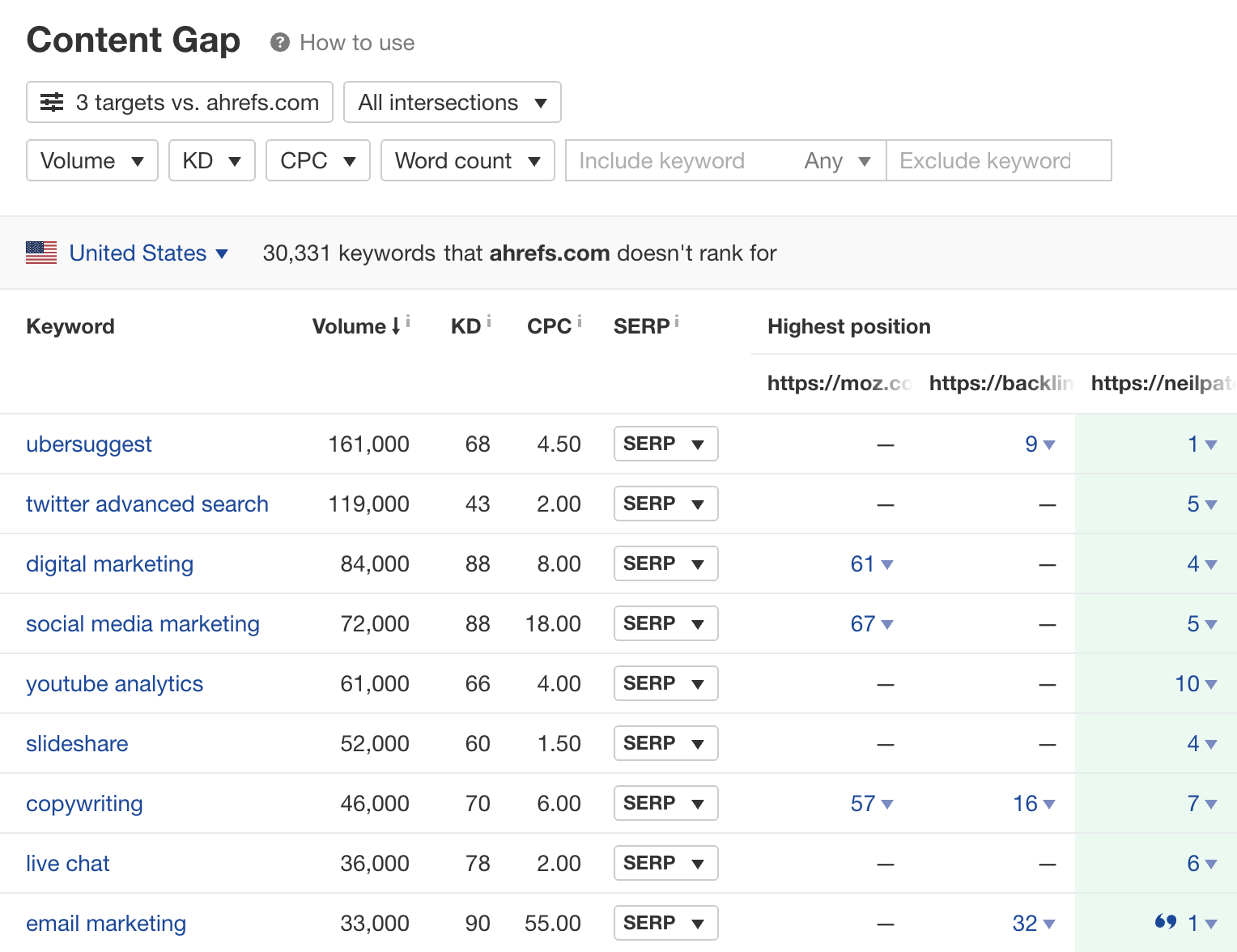Focus the Exclude keyword input field
This screenshot has width=1237, height=952.
tap(997, 160)
